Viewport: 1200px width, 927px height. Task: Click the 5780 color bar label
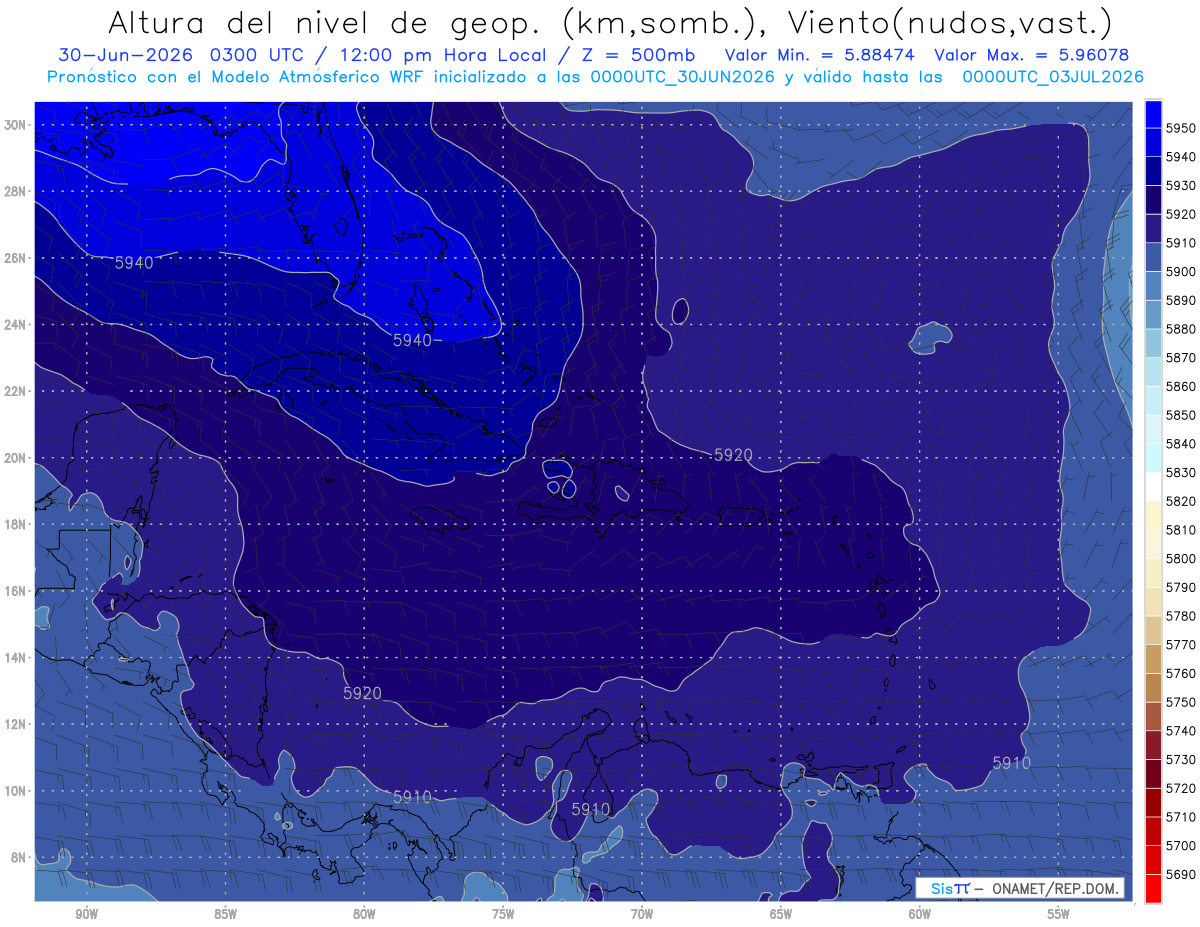tap(1181, 616)
